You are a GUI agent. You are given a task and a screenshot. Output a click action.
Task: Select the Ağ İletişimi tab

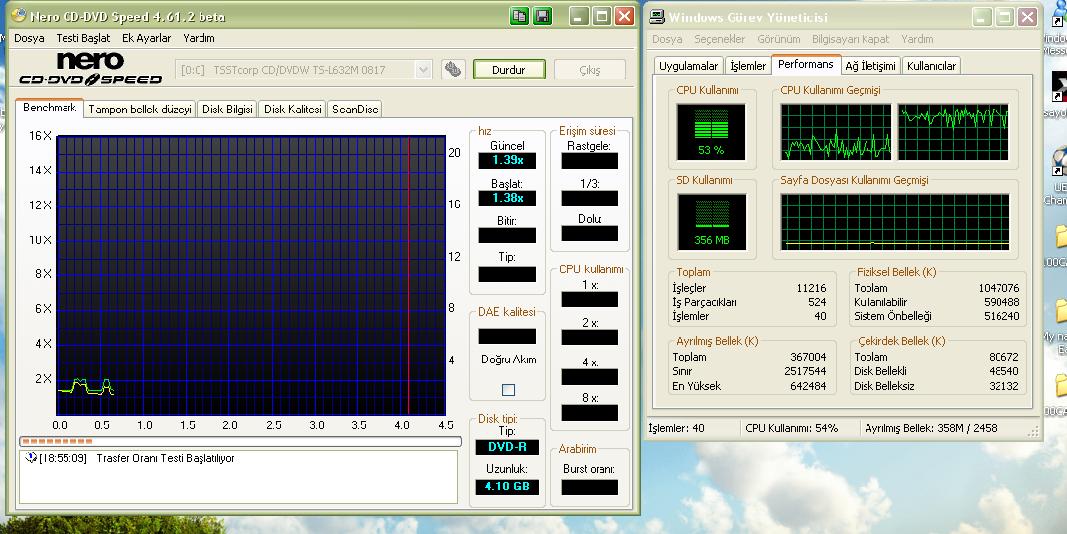coord(870,66)
